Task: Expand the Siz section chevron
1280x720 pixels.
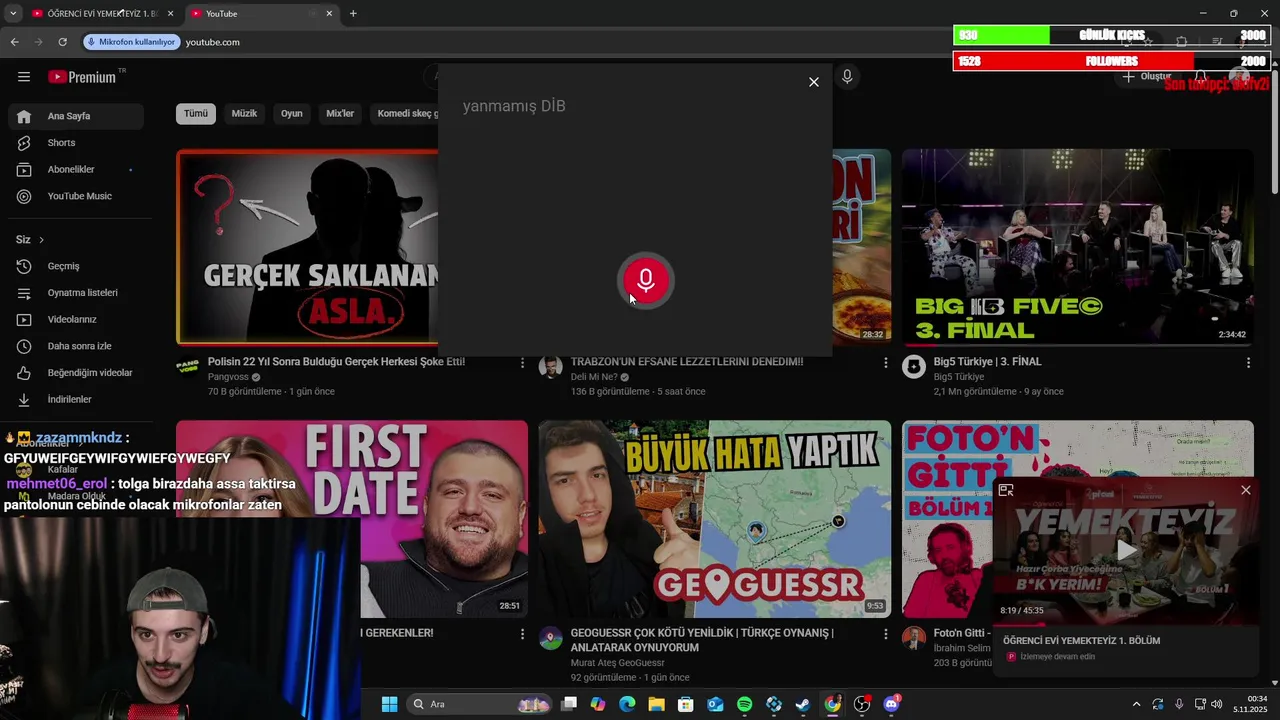Action: point(41,240)
